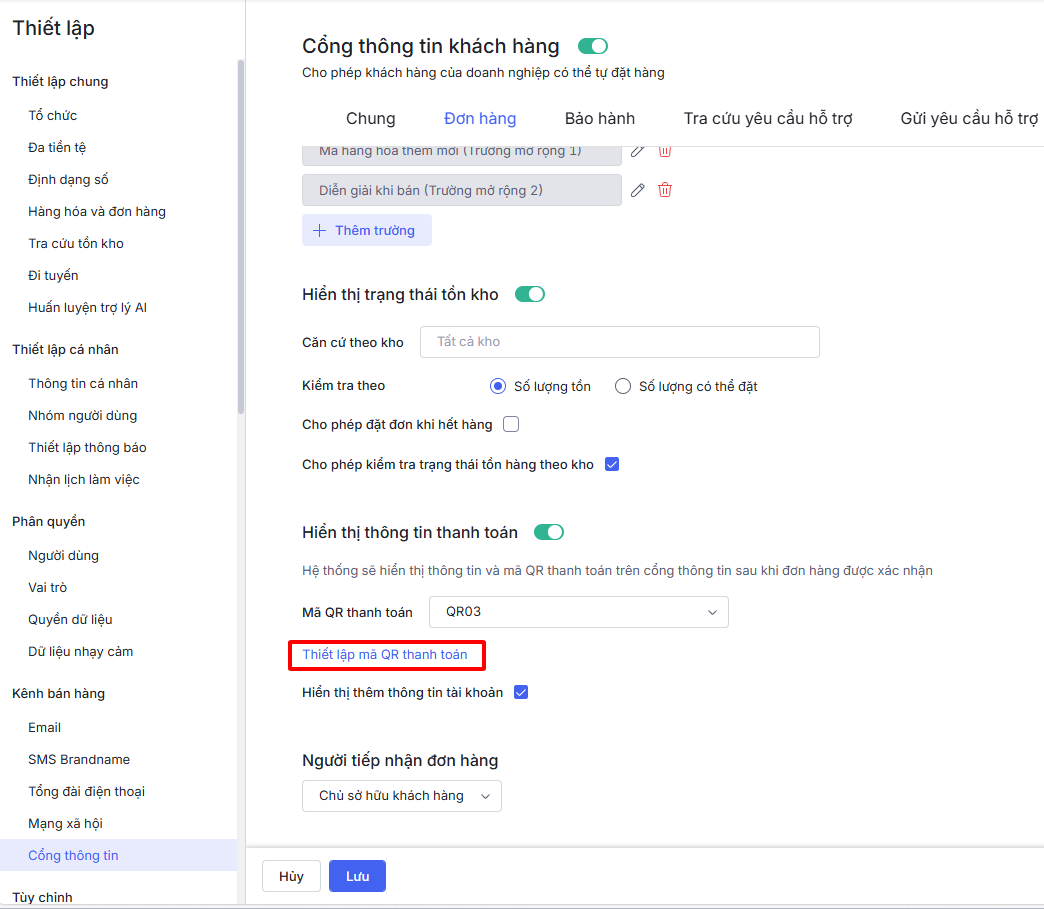Open Hàng hóa và đơn hàng settings

[x=97, y=212]
